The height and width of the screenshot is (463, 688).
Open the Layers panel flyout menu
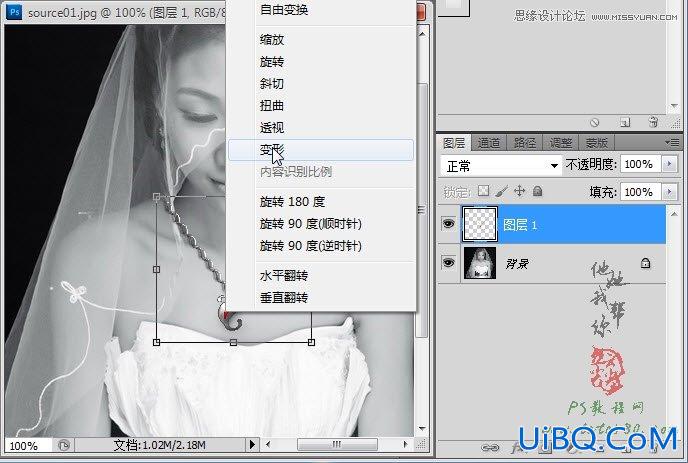[x=672, y=143]
